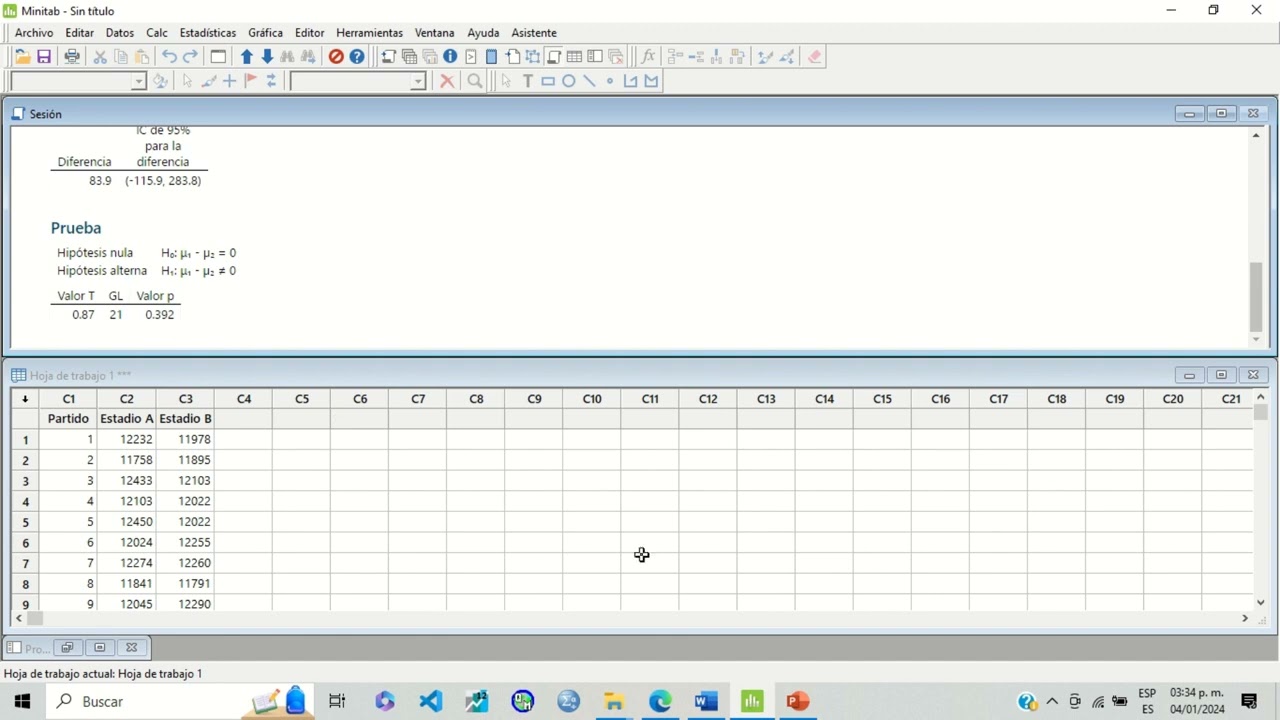Click the worksheet vertical scrollbar down arrow
The width and height of the screenshot is (1280, 720).
coord(1260,602)
